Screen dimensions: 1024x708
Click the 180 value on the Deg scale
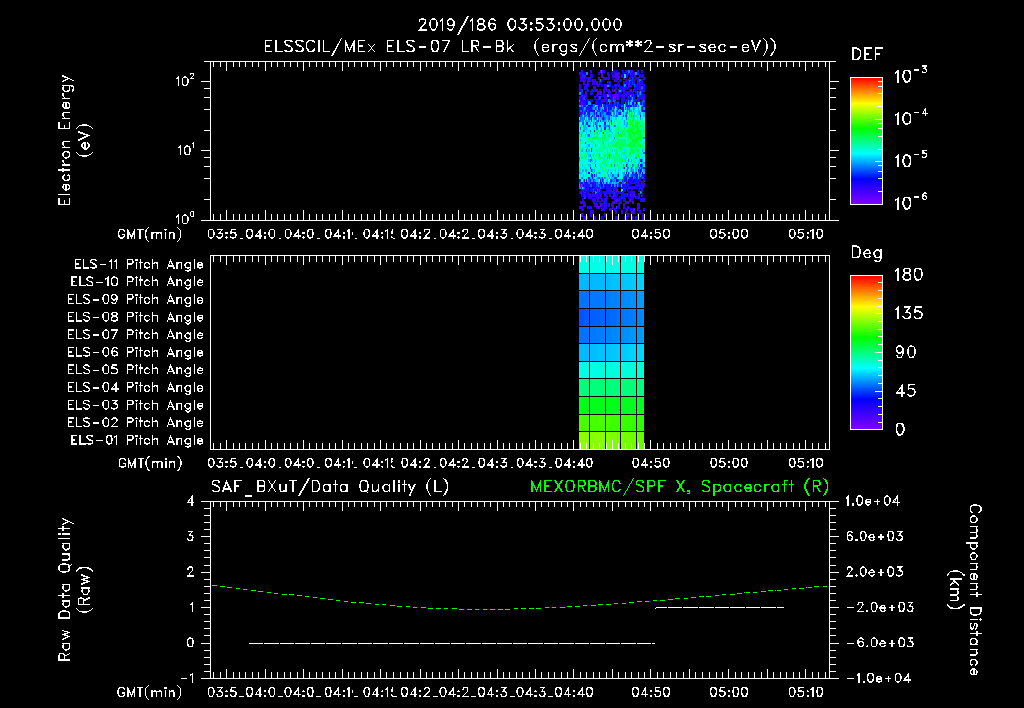[908, 275]
